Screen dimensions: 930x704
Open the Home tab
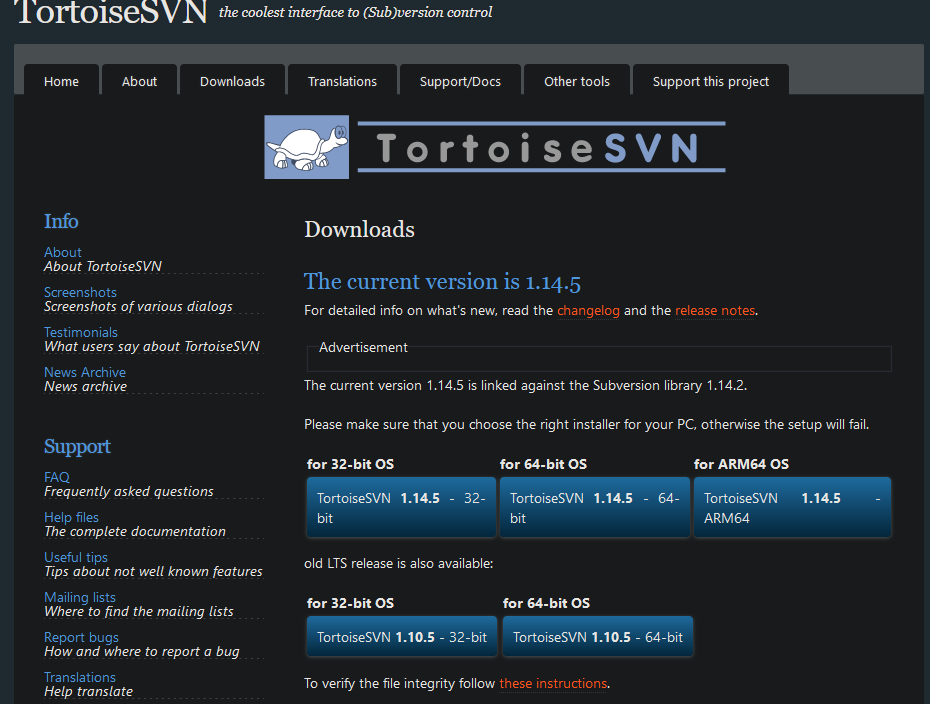pos(61,81)
